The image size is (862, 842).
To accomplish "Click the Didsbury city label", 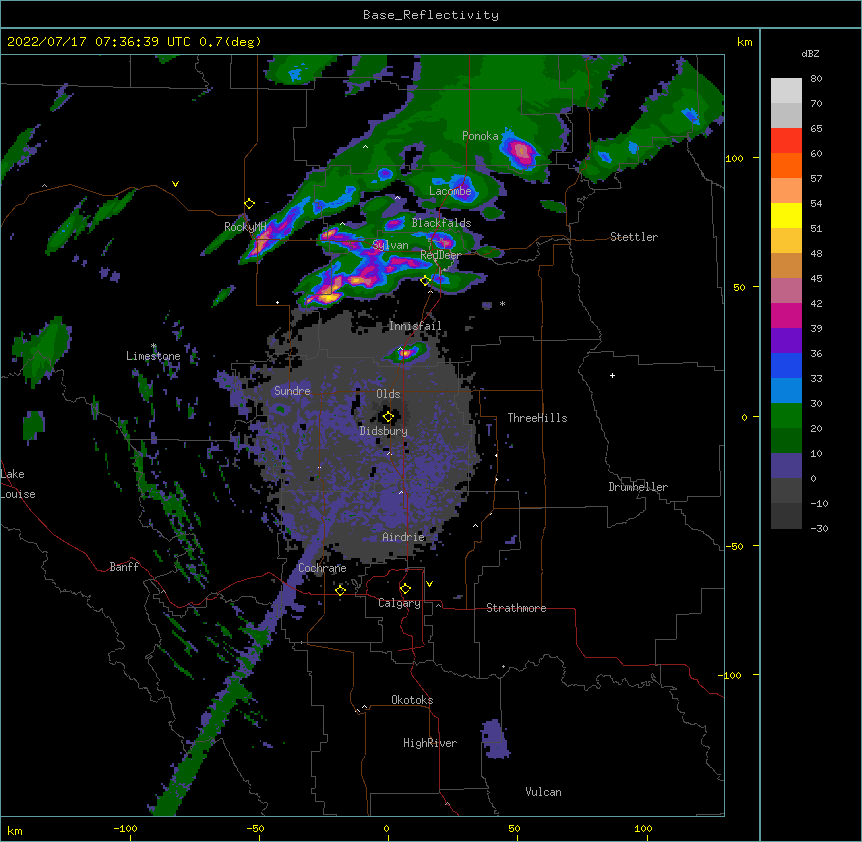I will [x=384, y=431].
